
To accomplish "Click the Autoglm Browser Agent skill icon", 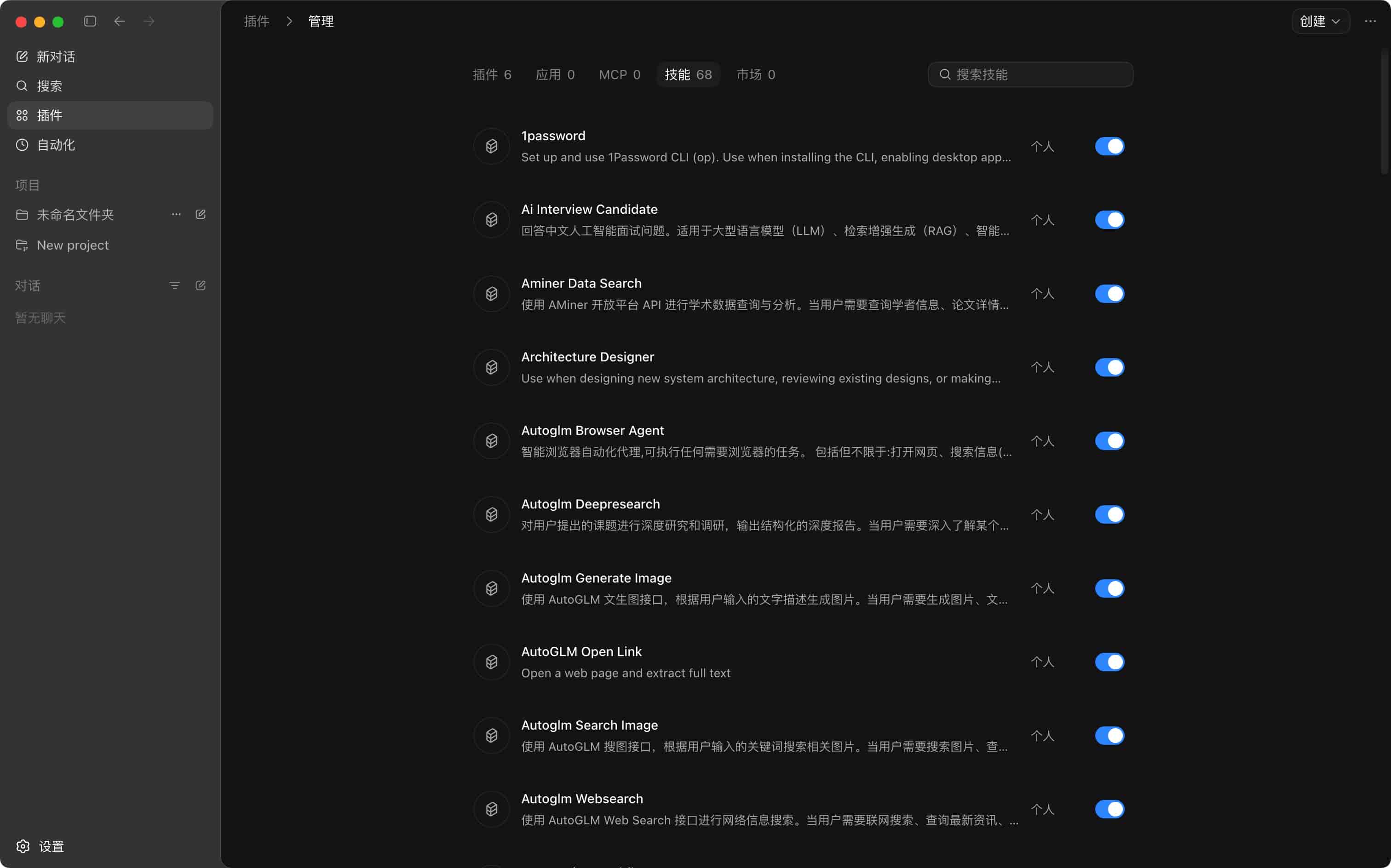I will [492, 441].
